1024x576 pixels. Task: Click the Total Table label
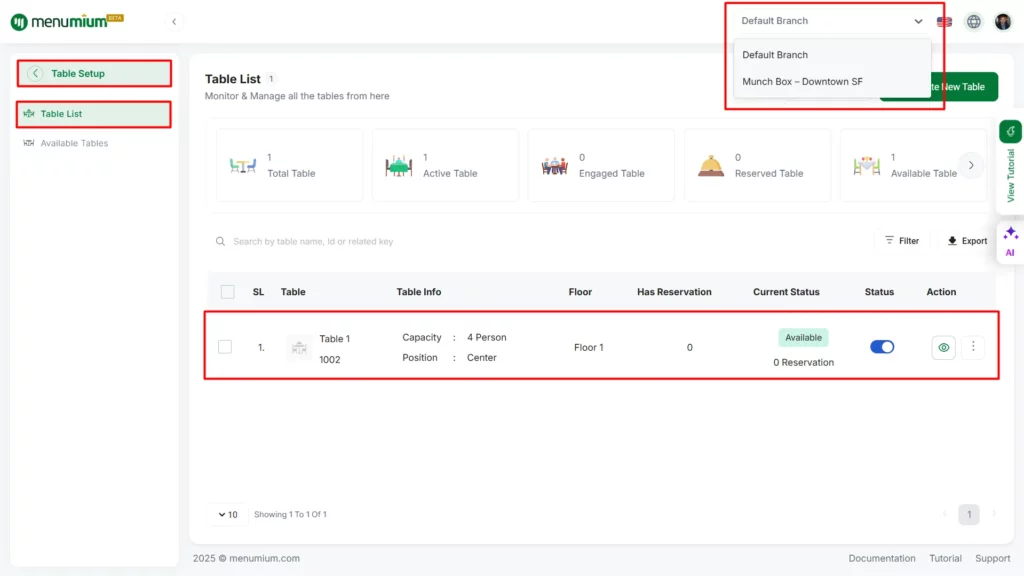click(291, 174)
